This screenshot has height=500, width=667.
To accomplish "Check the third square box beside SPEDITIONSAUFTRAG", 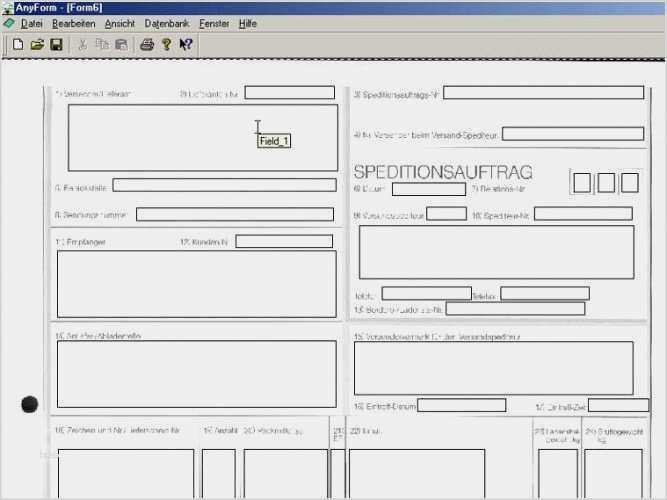I will point(630,182).
